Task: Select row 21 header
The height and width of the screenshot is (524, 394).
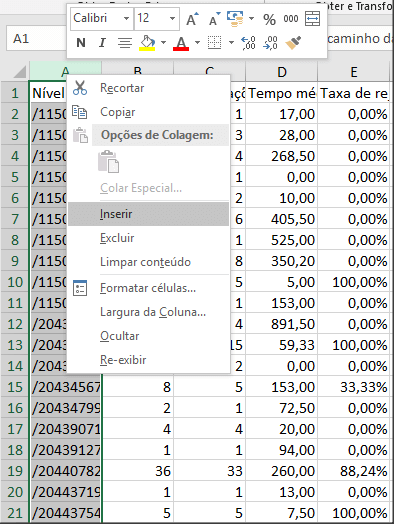Action: pos(15,513)
